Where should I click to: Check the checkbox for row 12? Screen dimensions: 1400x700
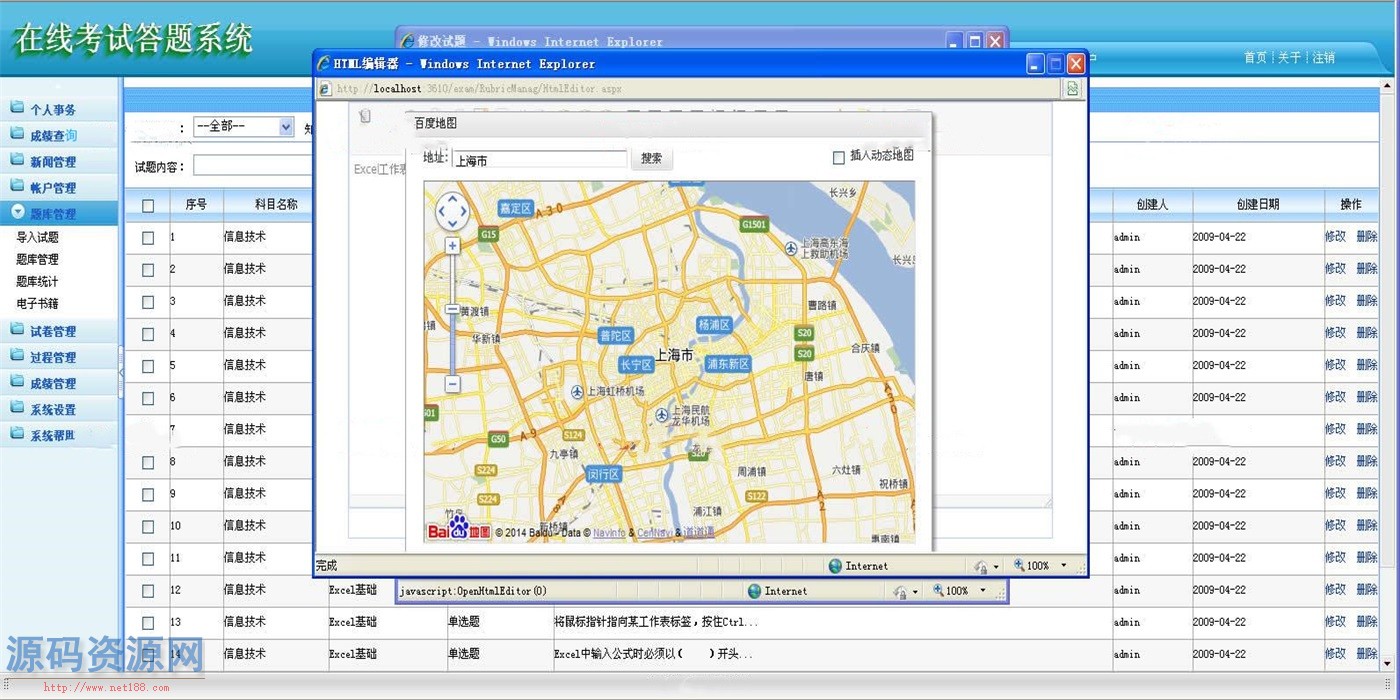pyautogui.click(x=148, y=591)
